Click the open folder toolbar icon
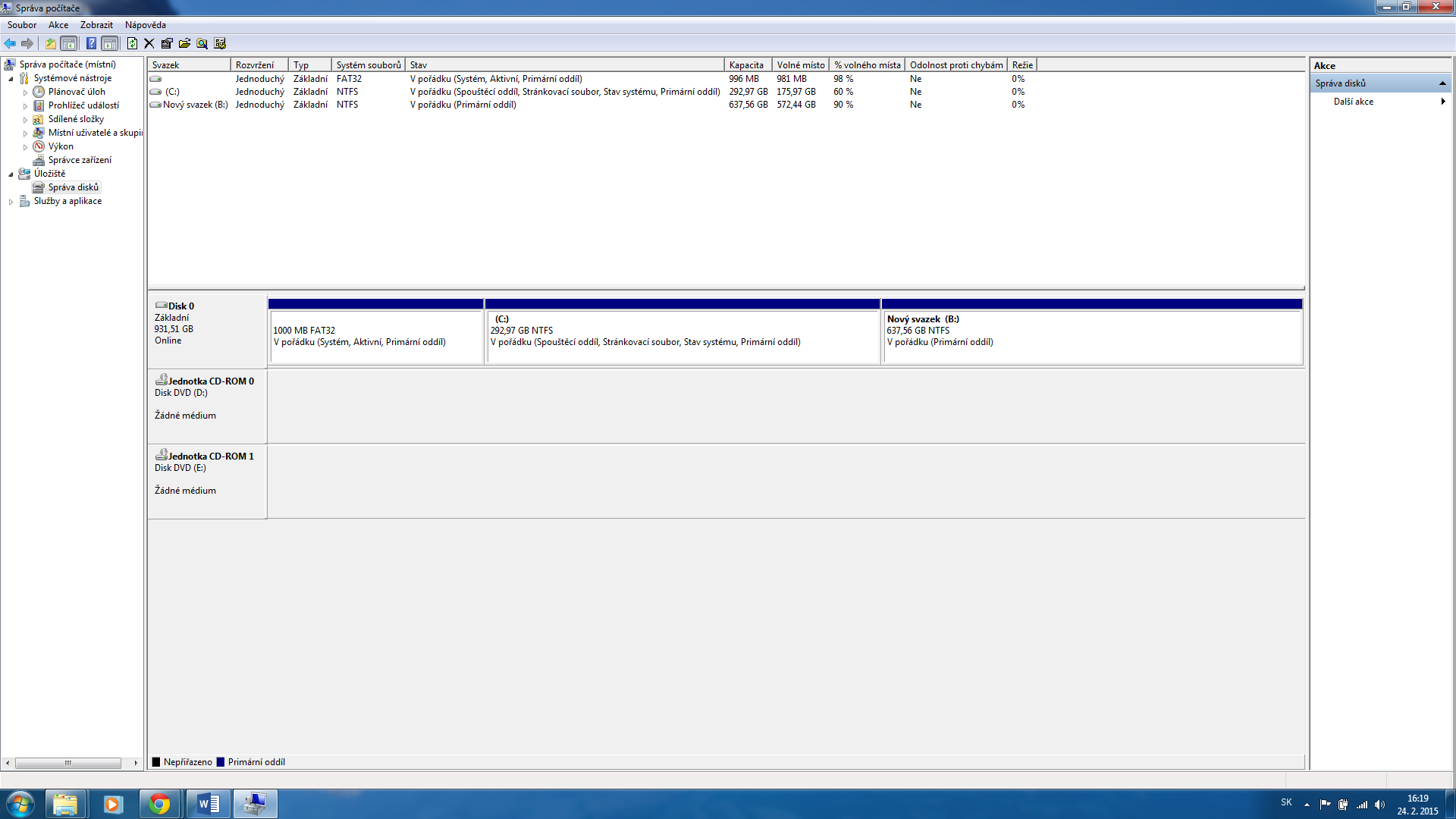 pyautogui.click(x=184, y=43)
